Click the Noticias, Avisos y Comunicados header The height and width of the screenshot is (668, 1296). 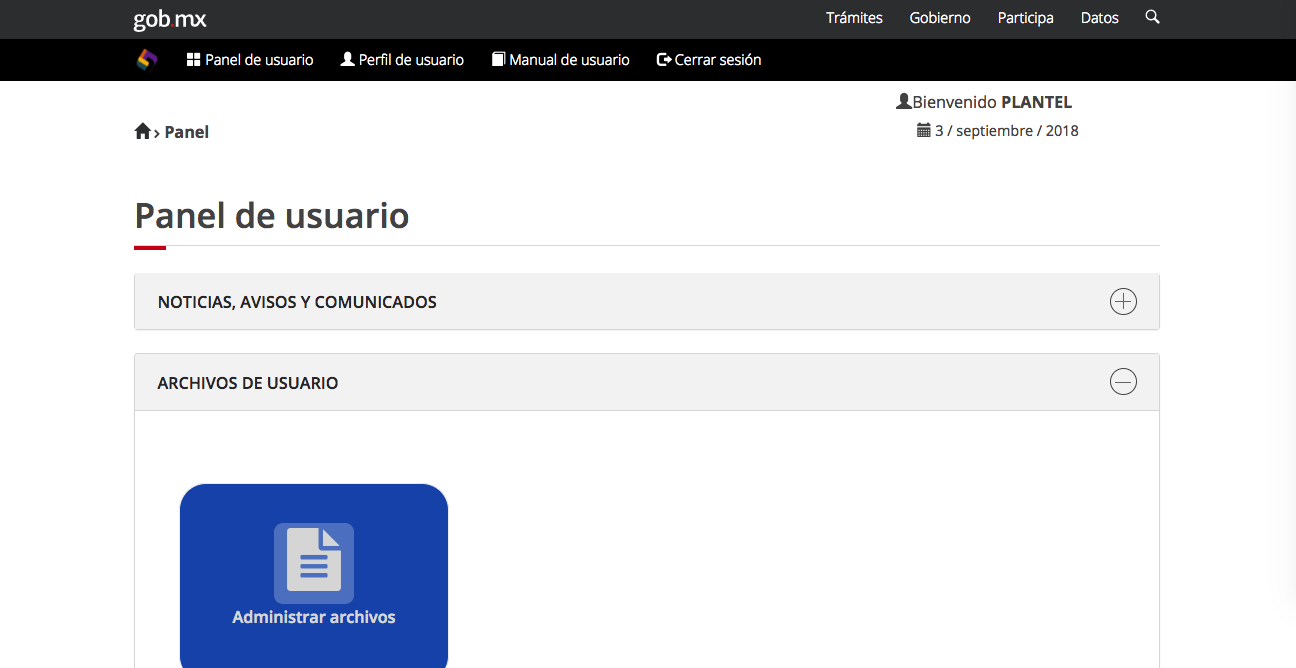tap(297, 302)
